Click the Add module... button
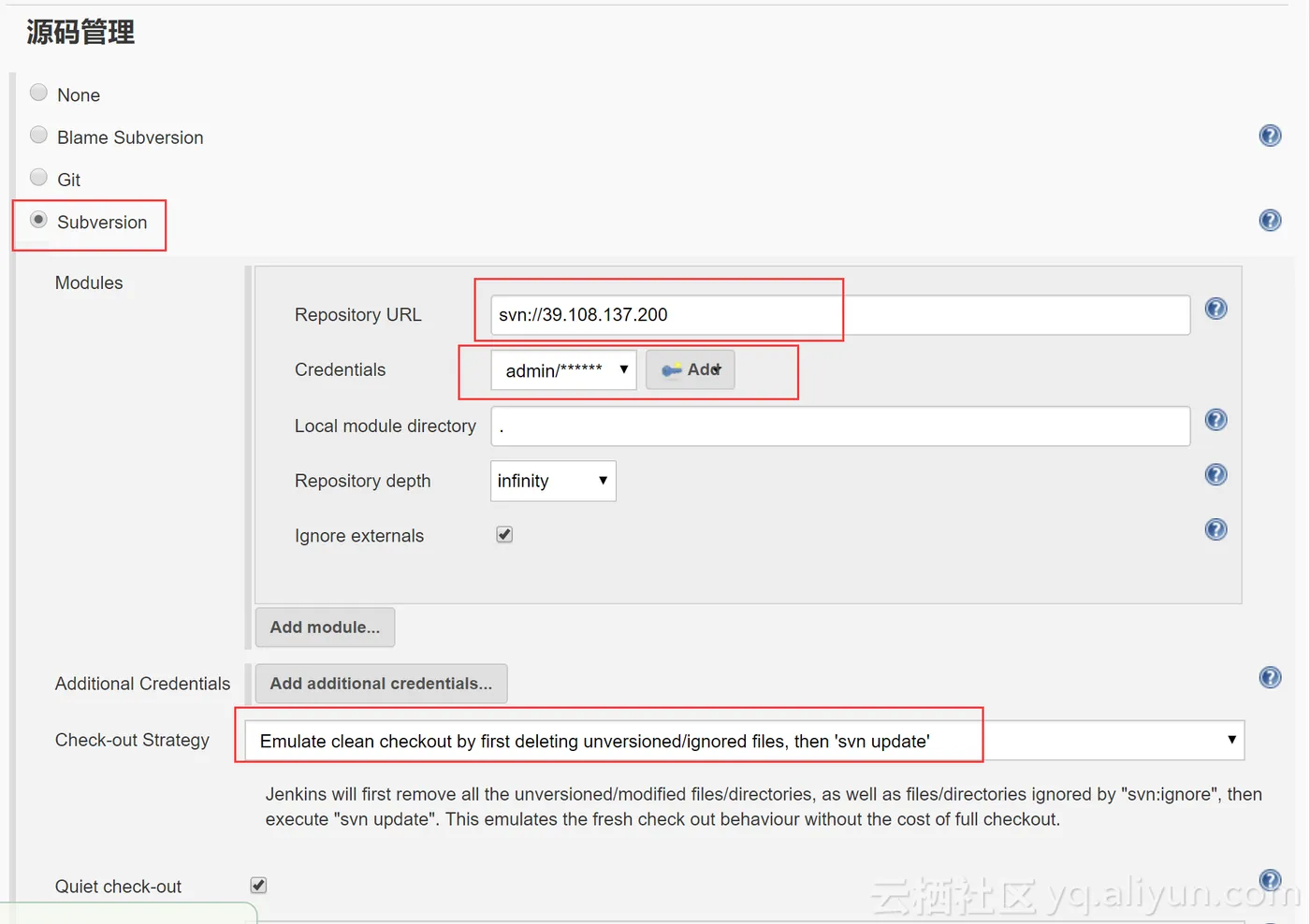Screen dimensions: 1310x924 click(325, 628)
